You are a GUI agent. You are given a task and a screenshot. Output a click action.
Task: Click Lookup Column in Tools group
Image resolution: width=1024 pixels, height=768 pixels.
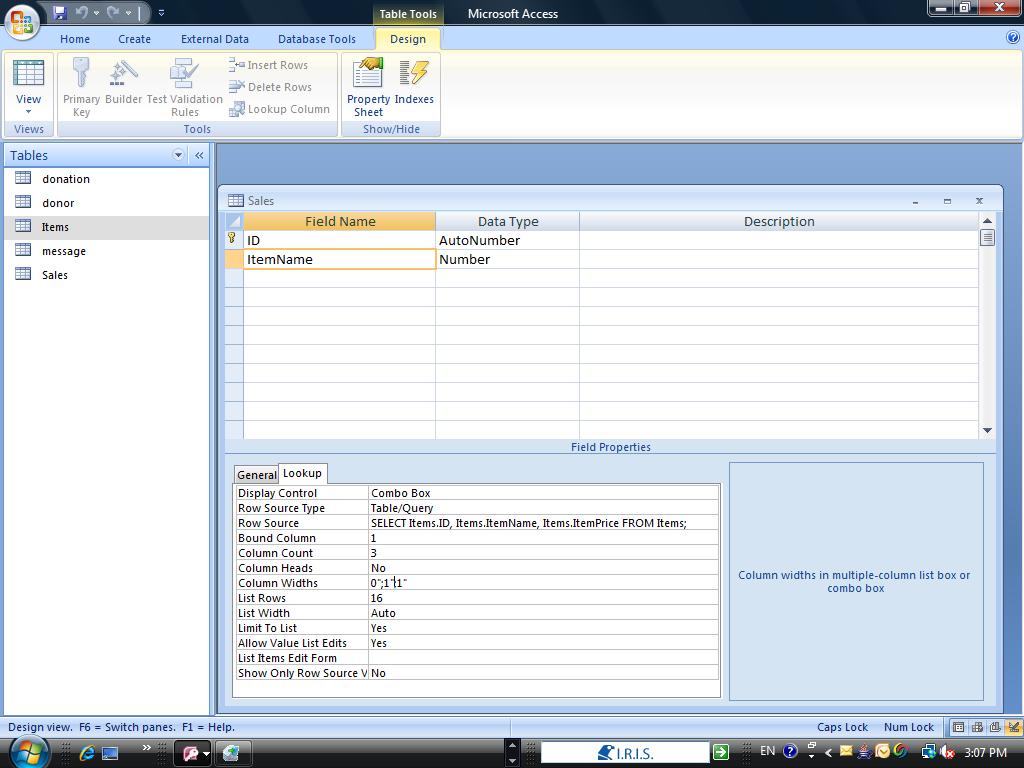pyautogui.click(x=280, y=109)
